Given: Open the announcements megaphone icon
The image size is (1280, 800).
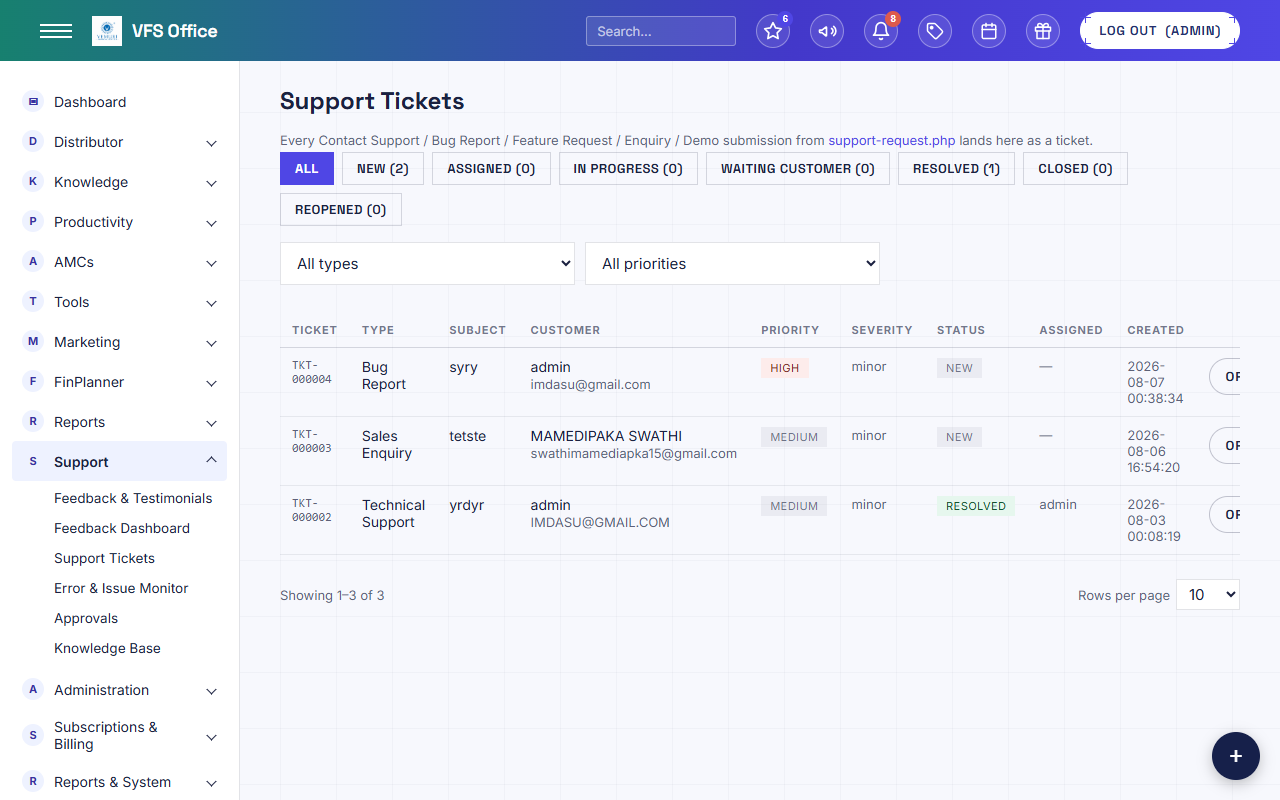Looking at the screenshot, I should (827, 31).
